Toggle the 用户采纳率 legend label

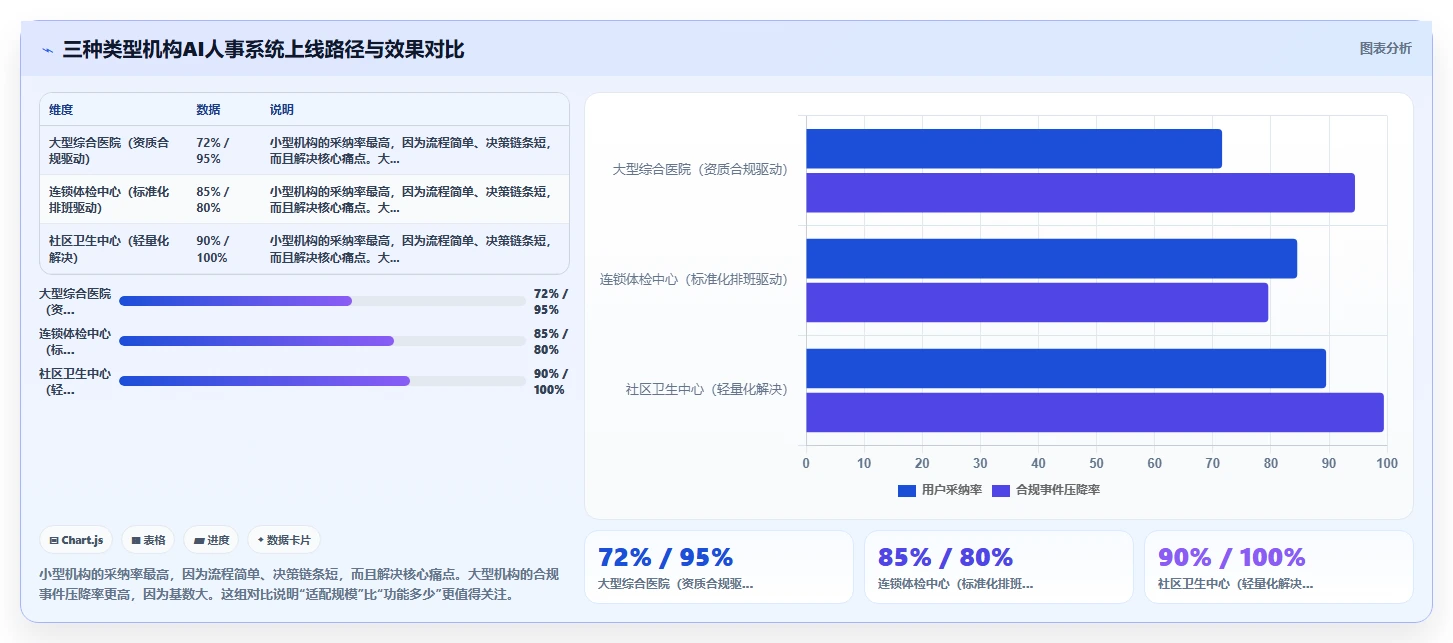(x=952, y=490)
